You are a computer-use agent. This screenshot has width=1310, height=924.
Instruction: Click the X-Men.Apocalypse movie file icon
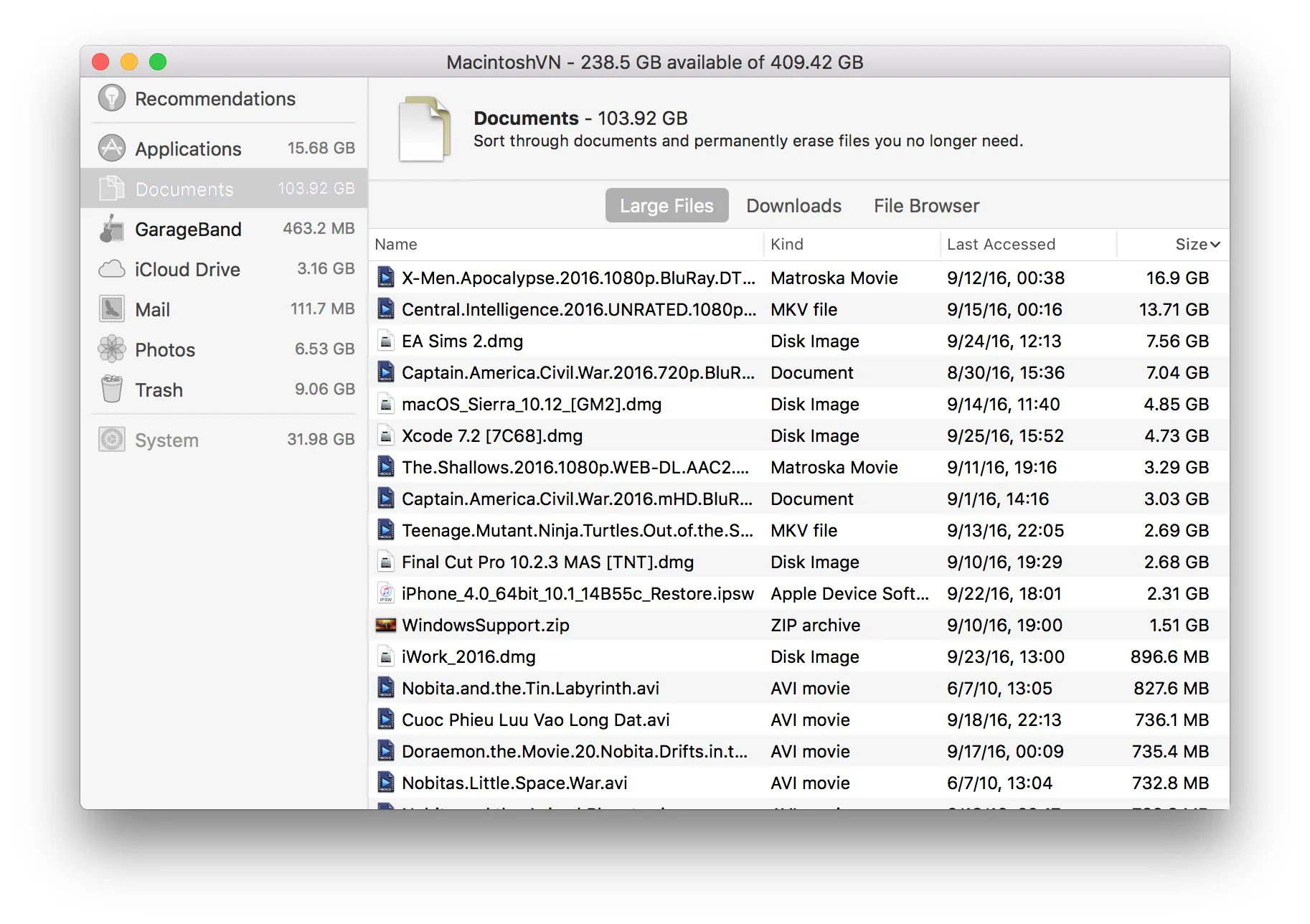tap(386, 278)
